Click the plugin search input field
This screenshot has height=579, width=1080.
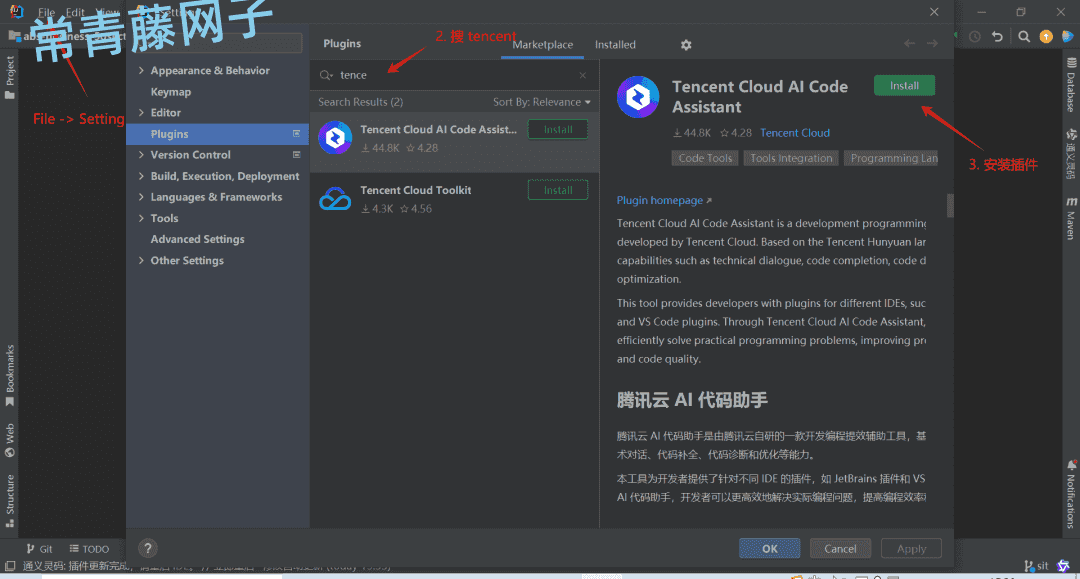coord(455,75)
